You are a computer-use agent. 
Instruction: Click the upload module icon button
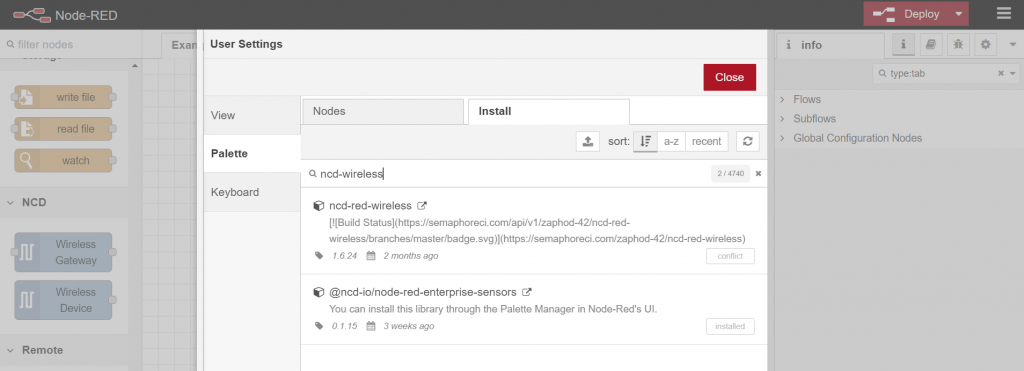pos(588,141)
